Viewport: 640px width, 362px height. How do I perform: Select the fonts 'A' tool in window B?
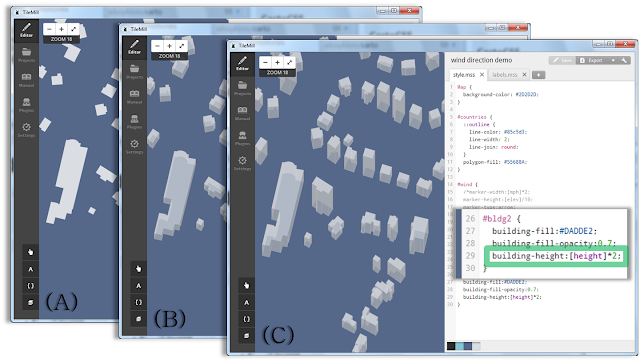(138, 286)
